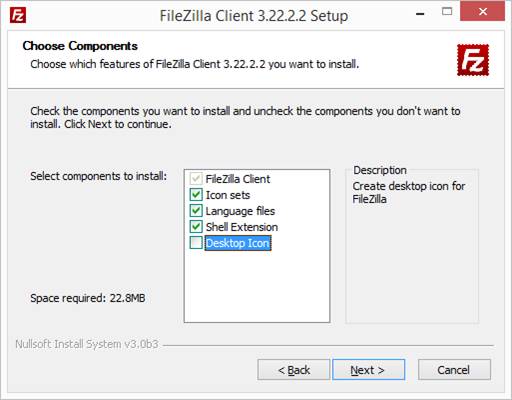Select the Icon sets label
Screen dimensions: 512x400
coord(228,195)
